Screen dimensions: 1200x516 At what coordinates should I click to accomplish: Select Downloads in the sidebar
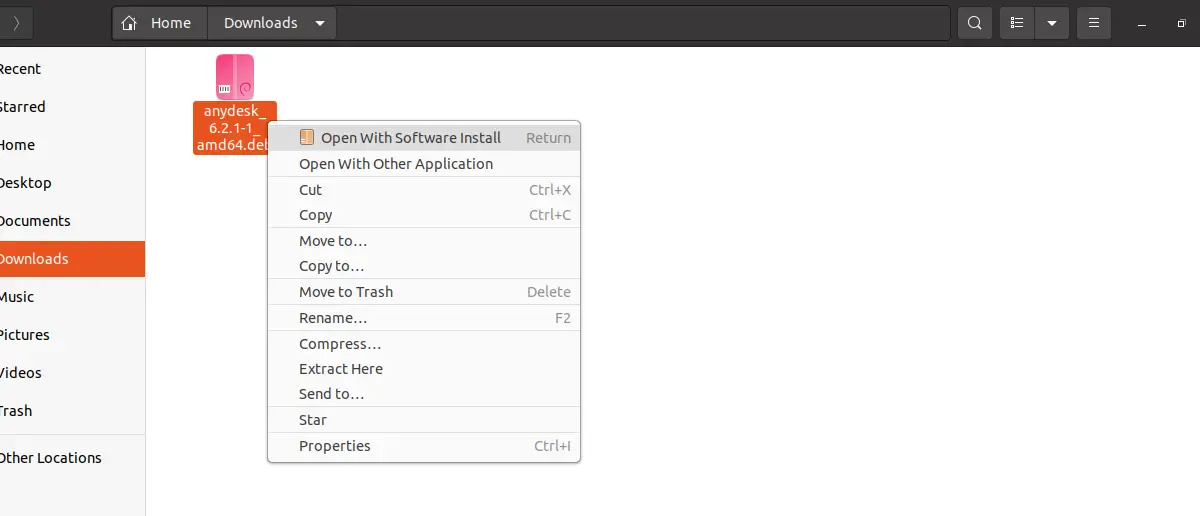click(x=72, y=259)
